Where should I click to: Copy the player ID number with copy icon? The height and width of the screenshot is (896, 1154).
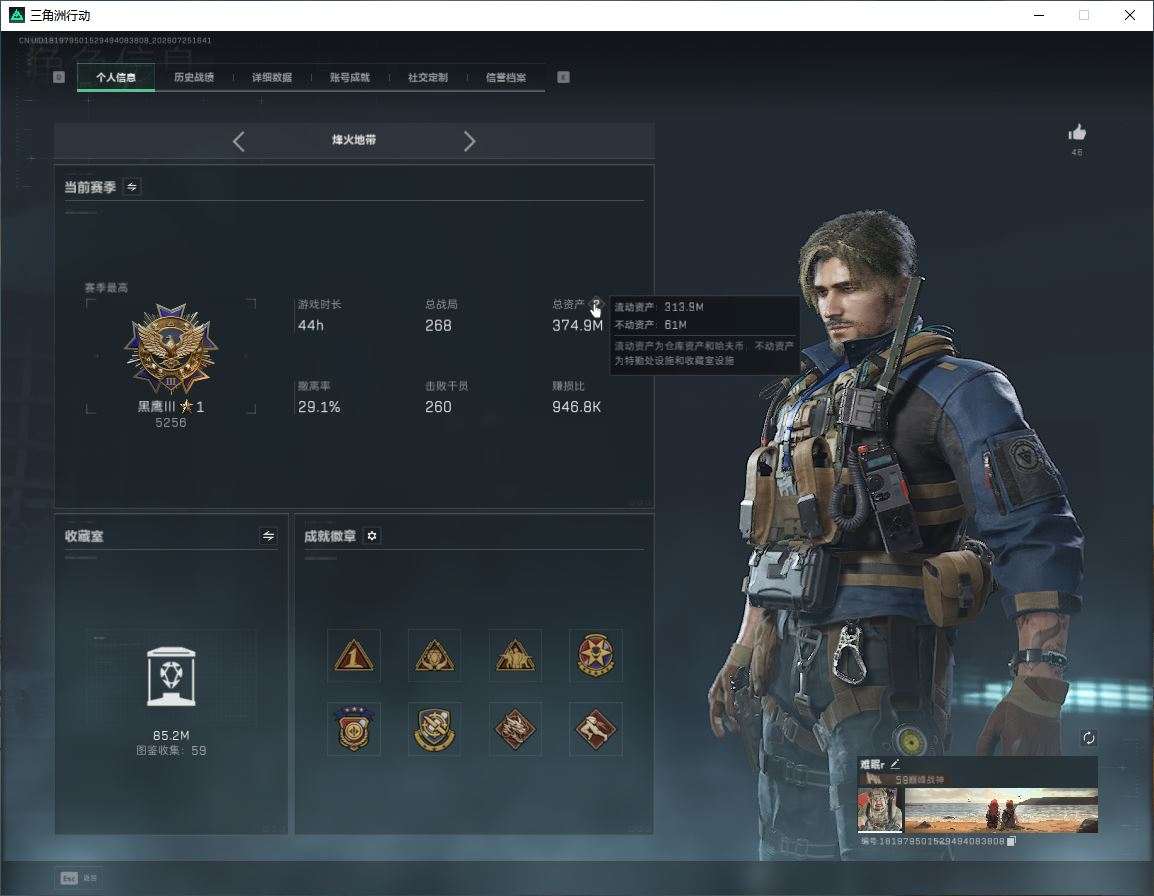click(x=1011, y=841)
